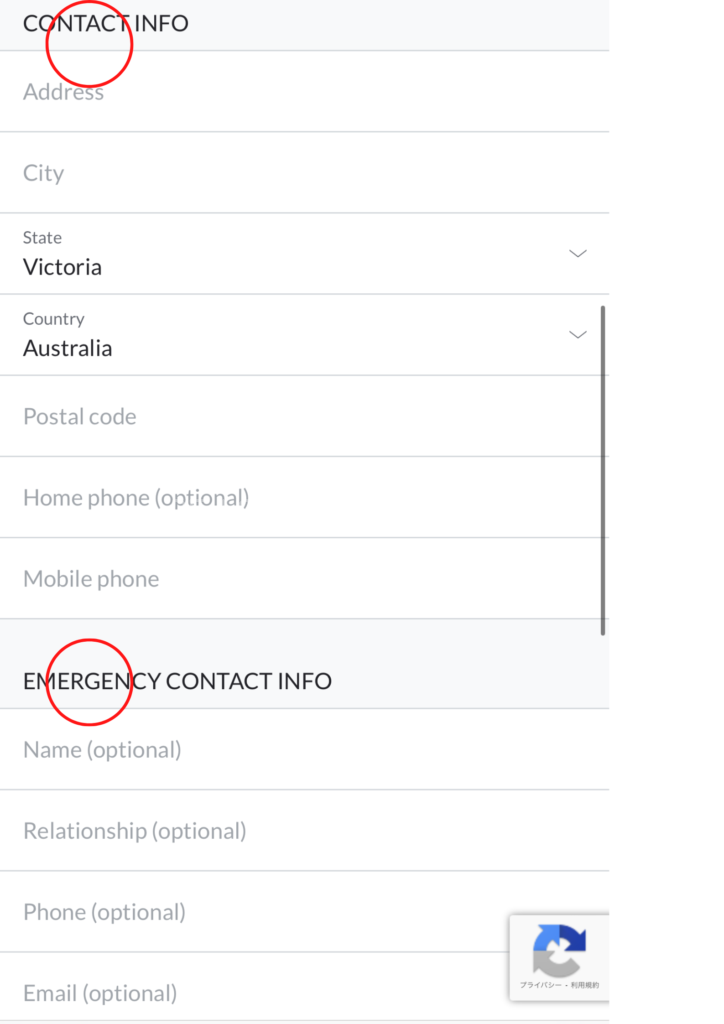Click the reCAPTCHA logo badge
The image size is (724, 1024).
[558, 949]
